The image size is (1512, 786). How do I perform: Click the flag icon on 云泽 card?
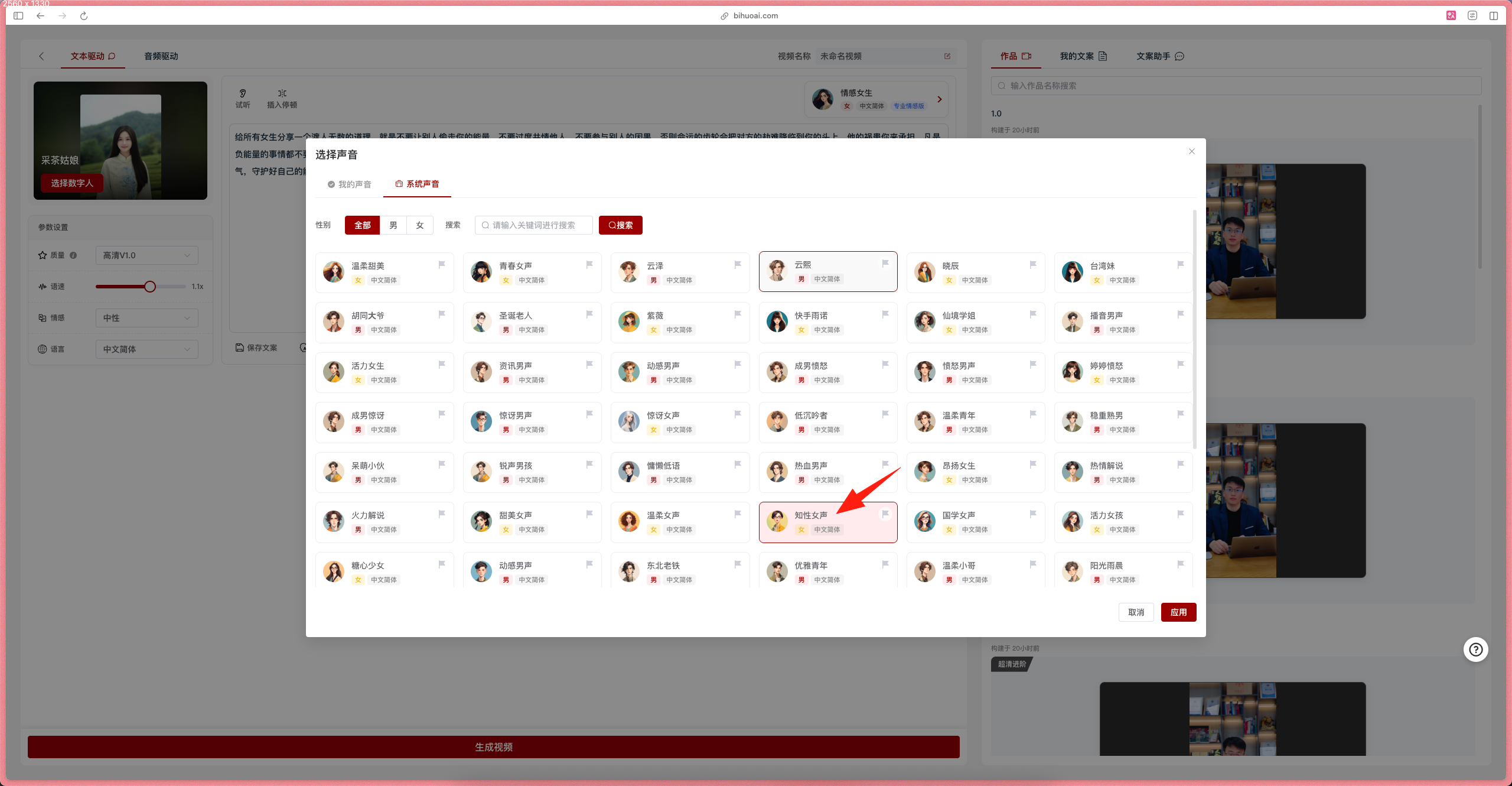738,264
